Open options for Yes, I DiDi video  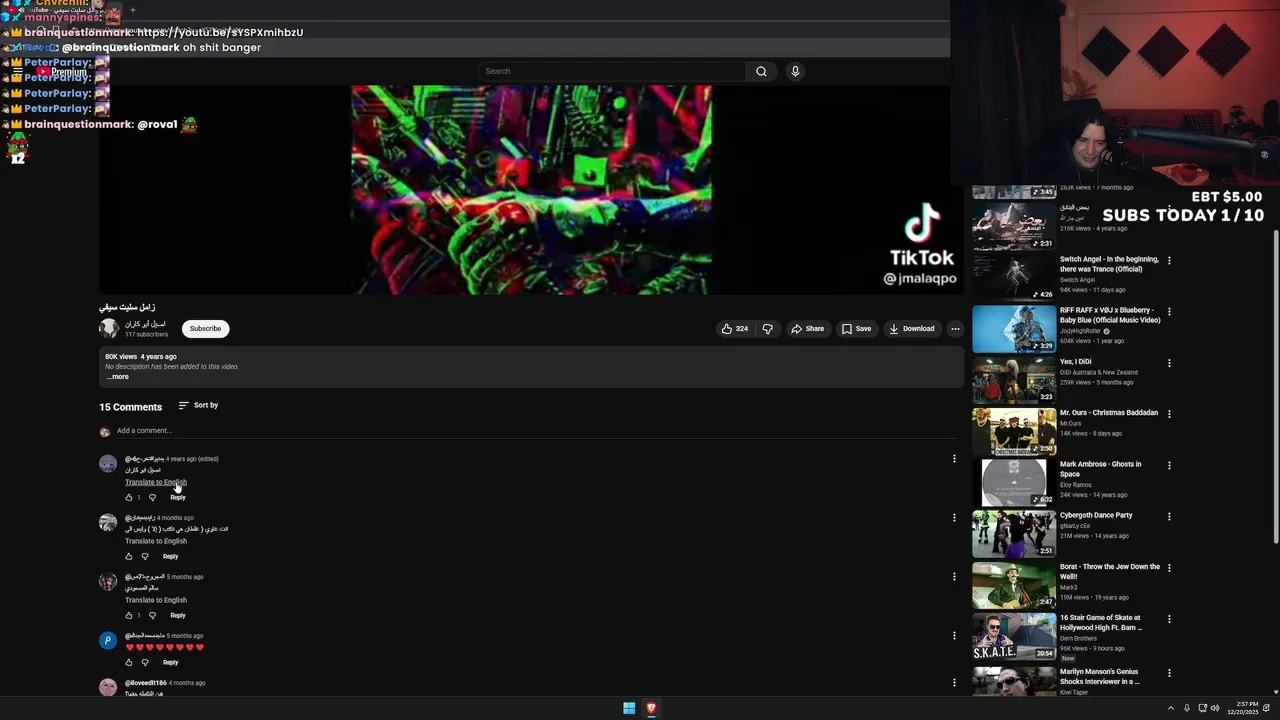[x=1169, y=363]
